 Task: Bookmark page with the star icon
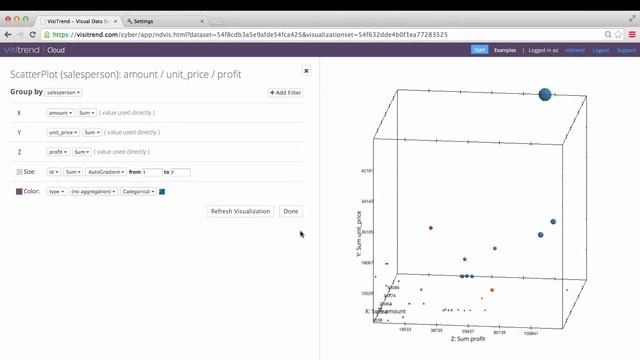(618, 35)
